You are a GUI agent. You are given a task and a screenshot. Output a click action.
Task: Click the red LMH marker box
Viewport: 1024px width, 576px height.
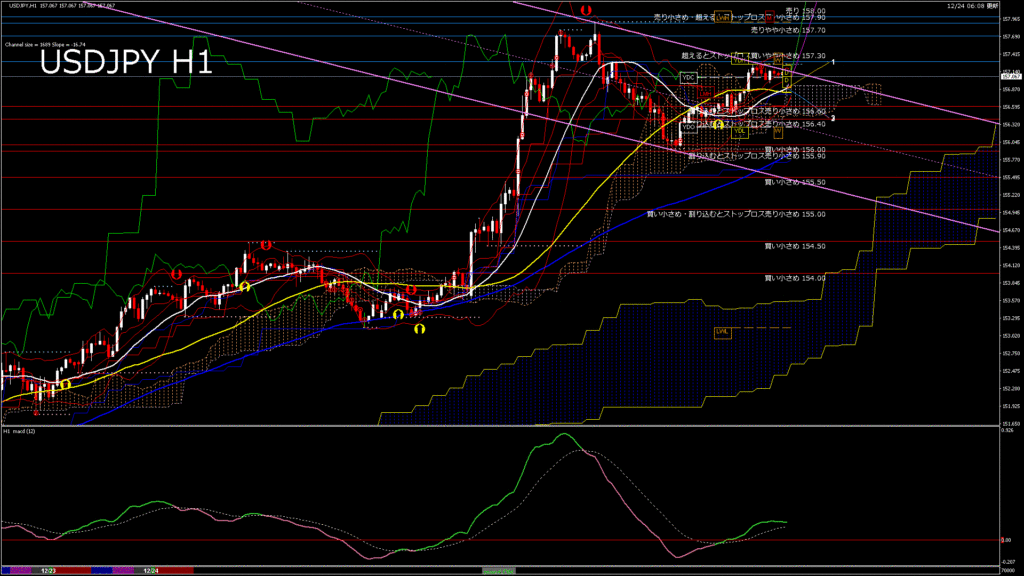pyautogui.click(x=705, y=94)
